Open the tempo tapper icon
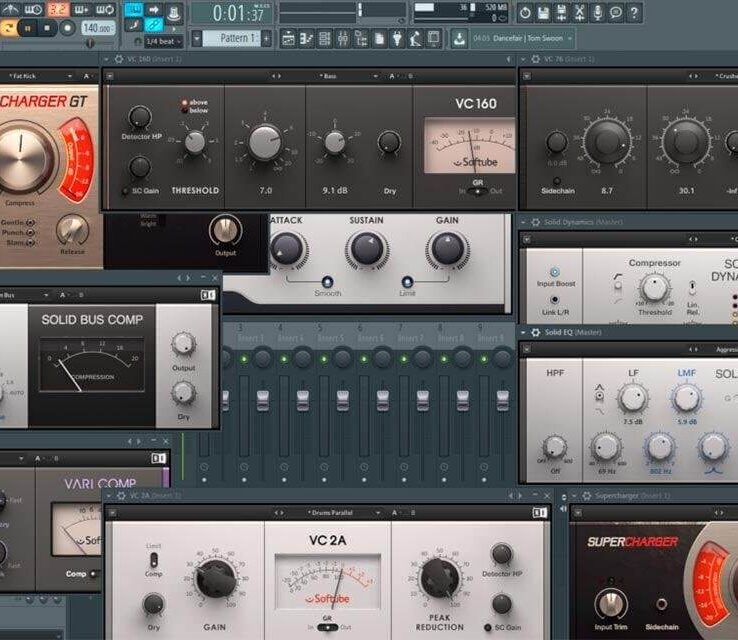 point(416,39)
